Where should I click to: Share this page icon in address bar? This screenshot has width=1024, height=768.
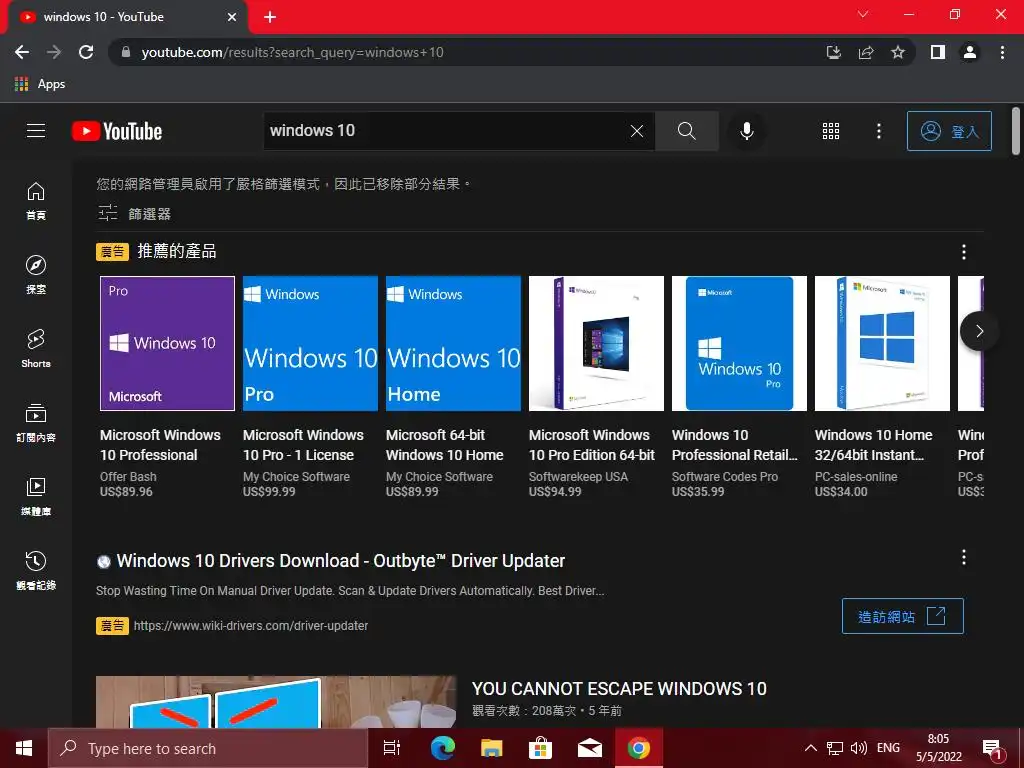pos(866,52)
